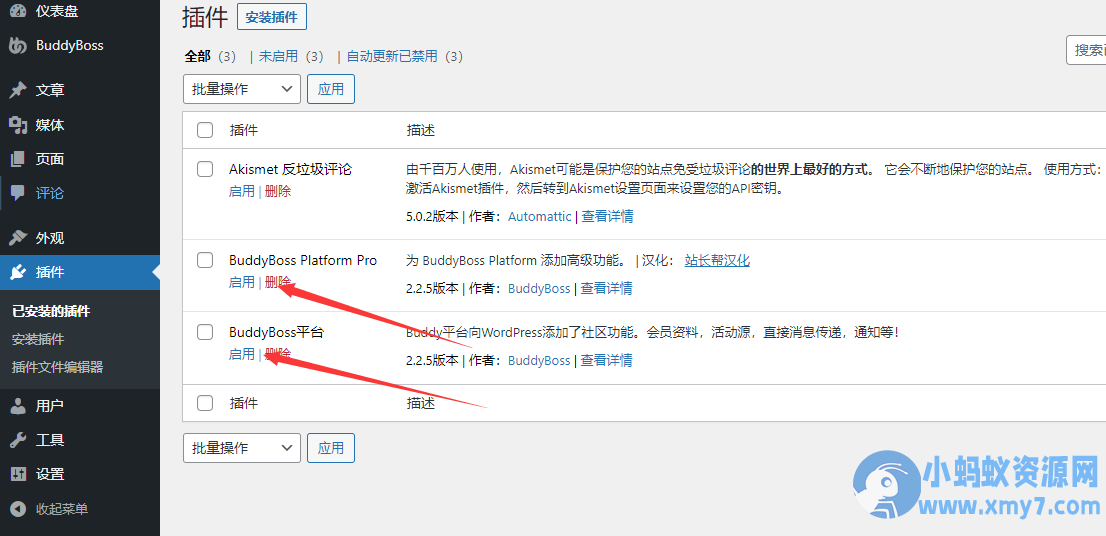Click the 描述 column header at top

pyautogui.click(x=421, y=130)
